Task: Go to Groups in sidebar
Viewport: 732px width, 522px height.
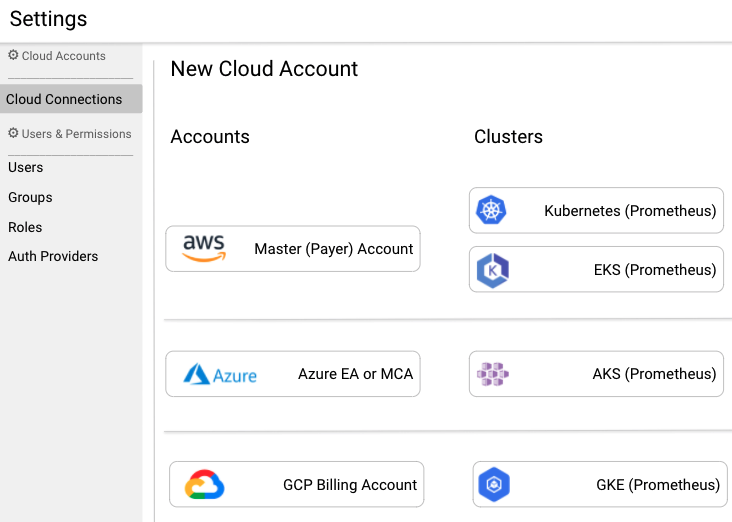Action: point(30,197)
